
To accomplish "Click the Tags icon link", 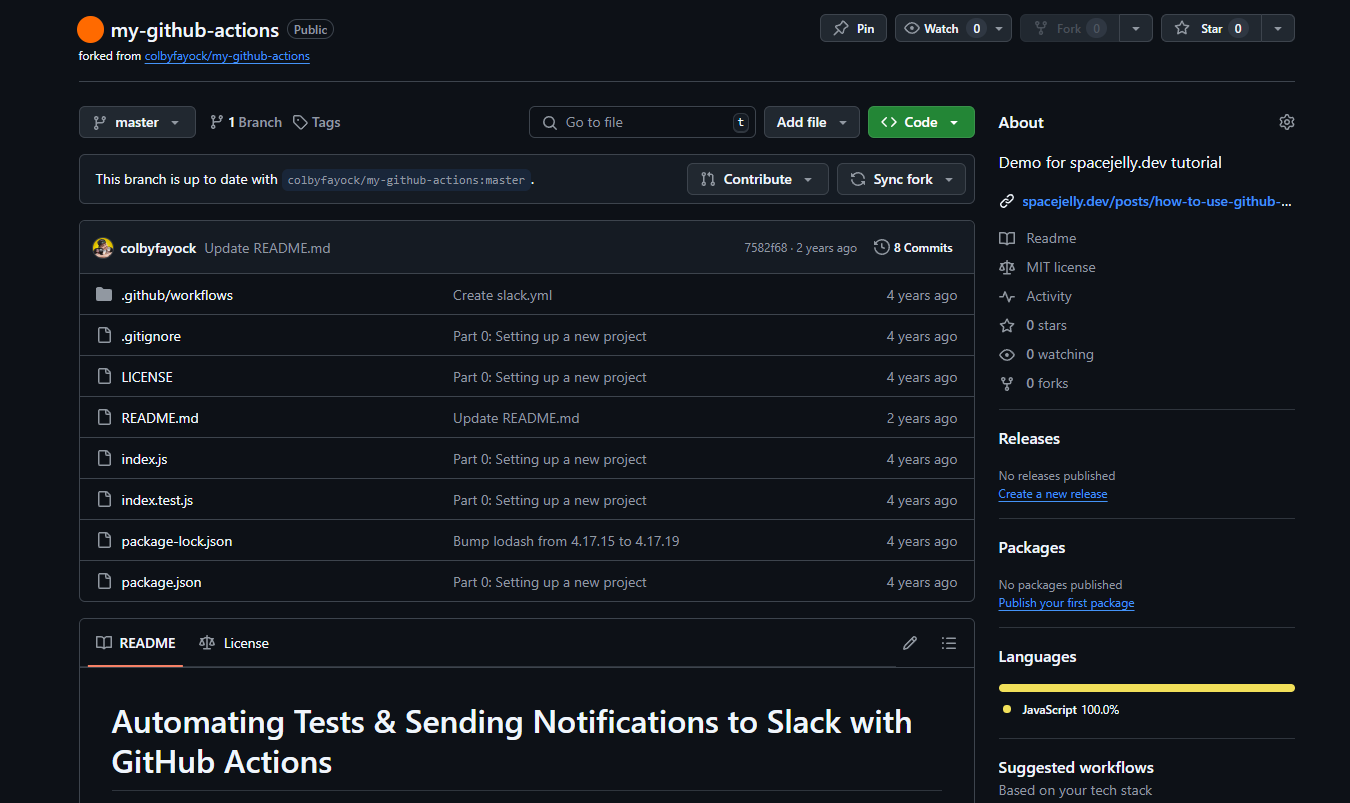I will 301,122.
